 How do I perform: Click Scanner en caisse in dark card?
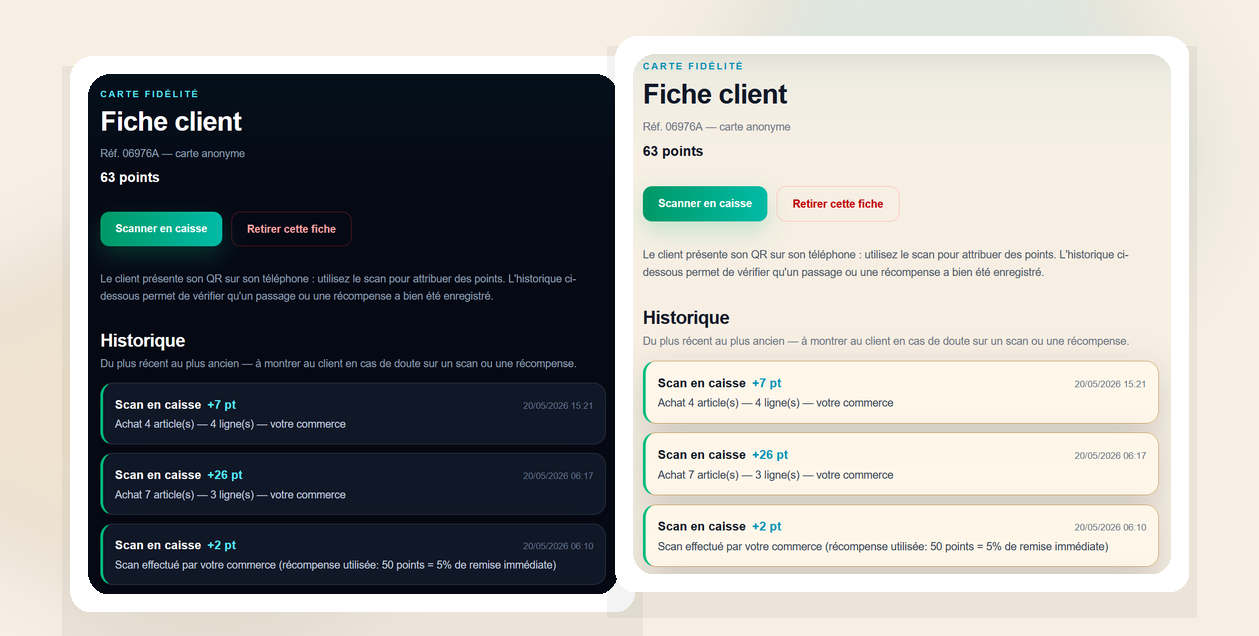coord(161,229)
